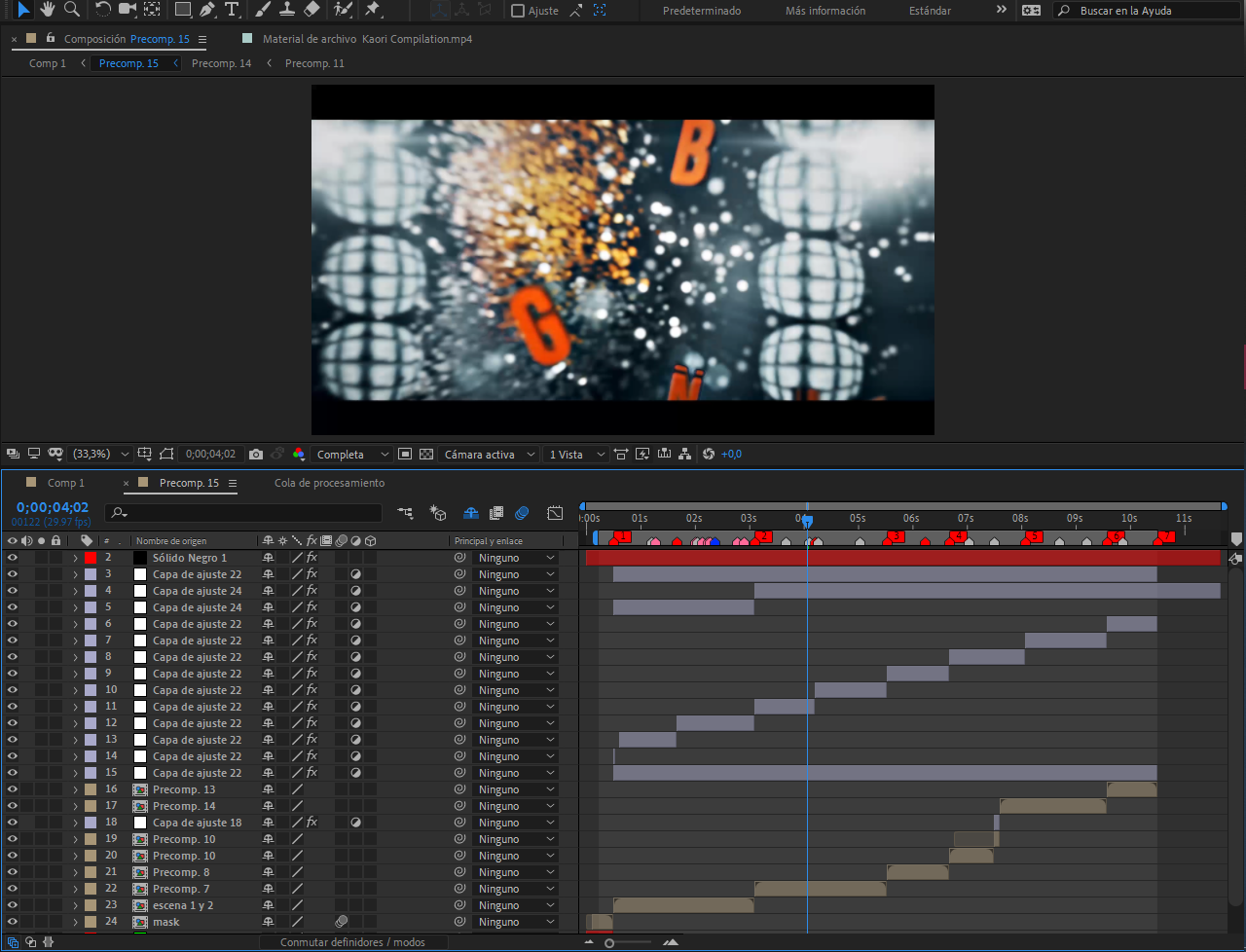Switch to the Comp 1 timeline tab
The height and width of the screenshot is (952, 1246).
point(65,483)
